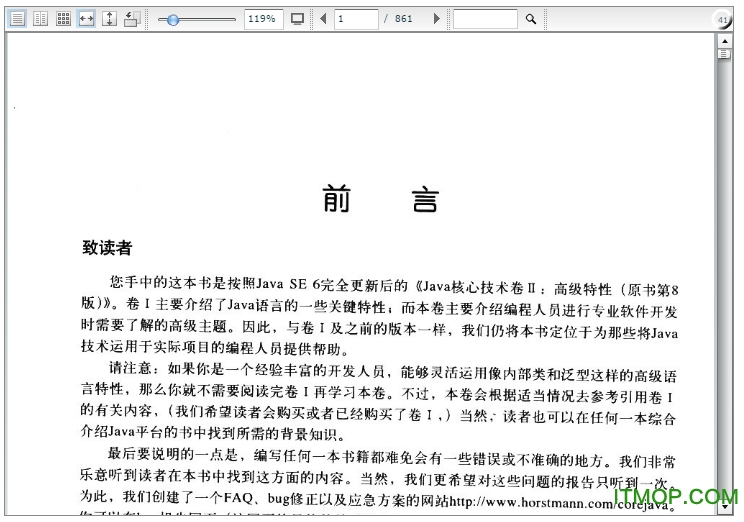Switch to single page view
744x522 pixels.
click(18, 19)
